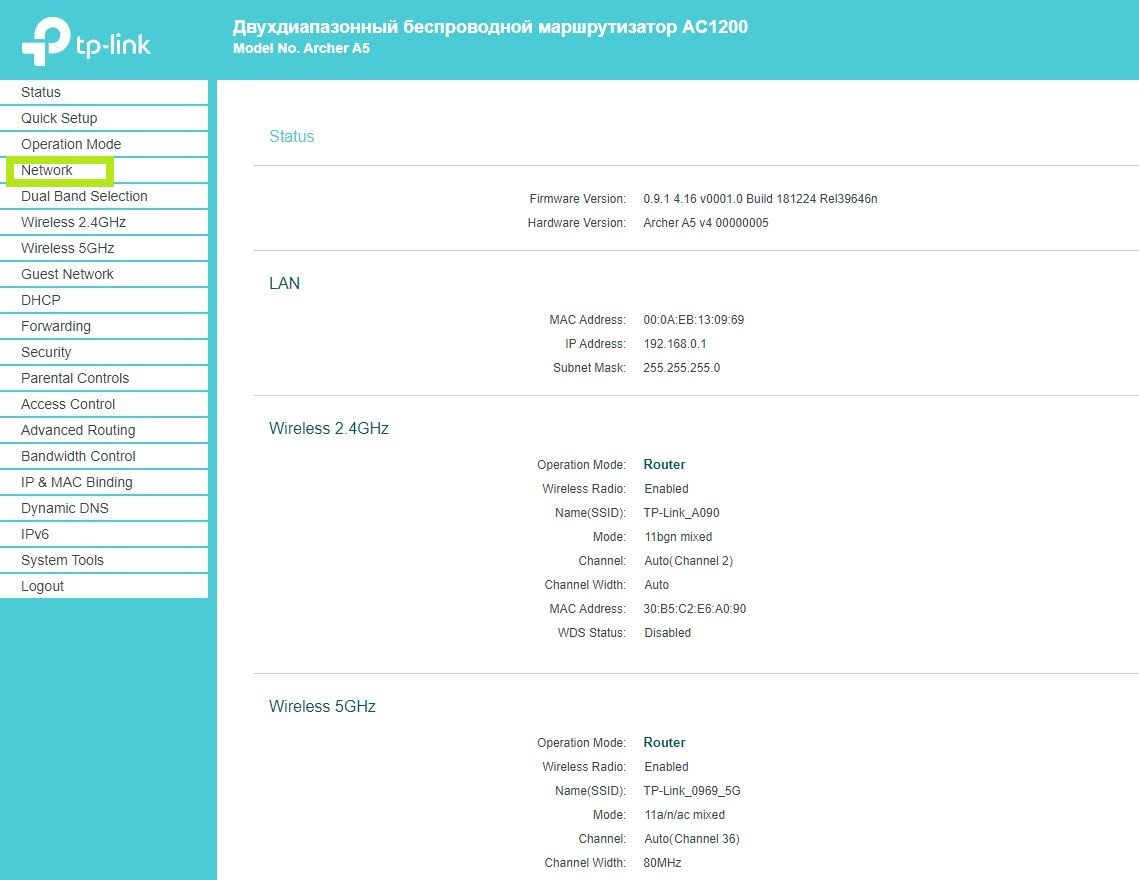The image size is (1139, 880).
Task: Go to Parental Controls
Action: coord(75,378)
